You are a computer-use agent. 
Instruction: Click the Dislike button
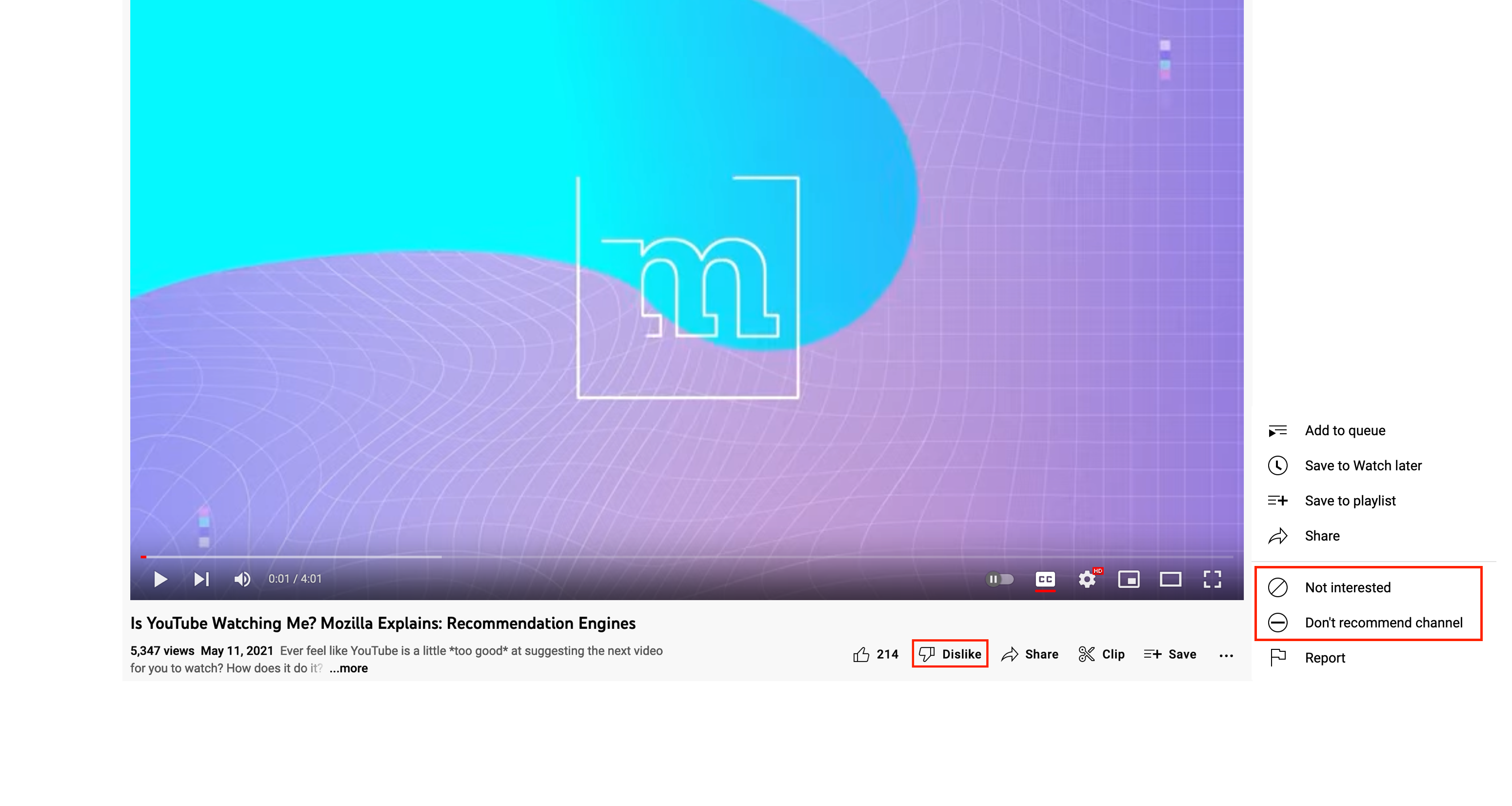tap(950, 654)
